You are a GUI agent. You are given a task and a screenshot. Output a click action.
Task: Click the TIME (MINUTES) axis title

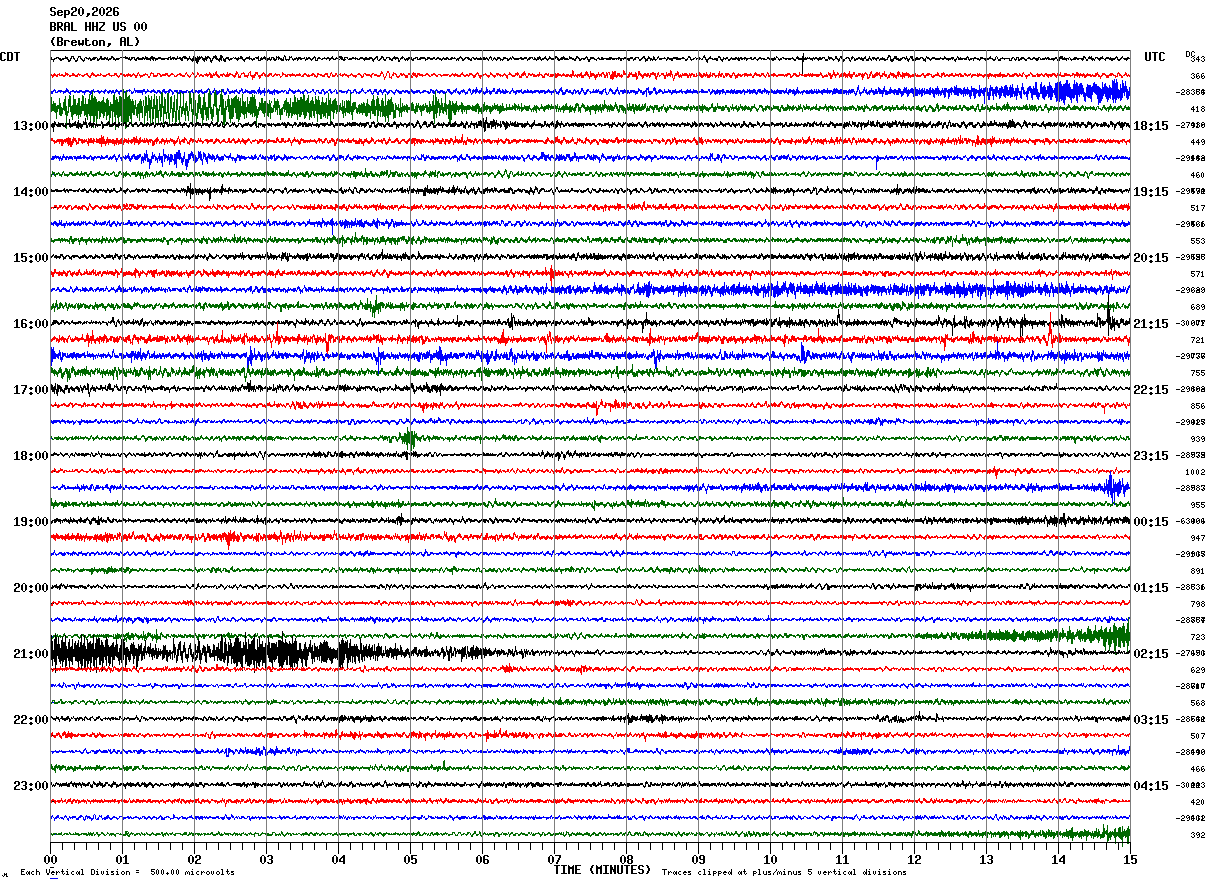602,870
